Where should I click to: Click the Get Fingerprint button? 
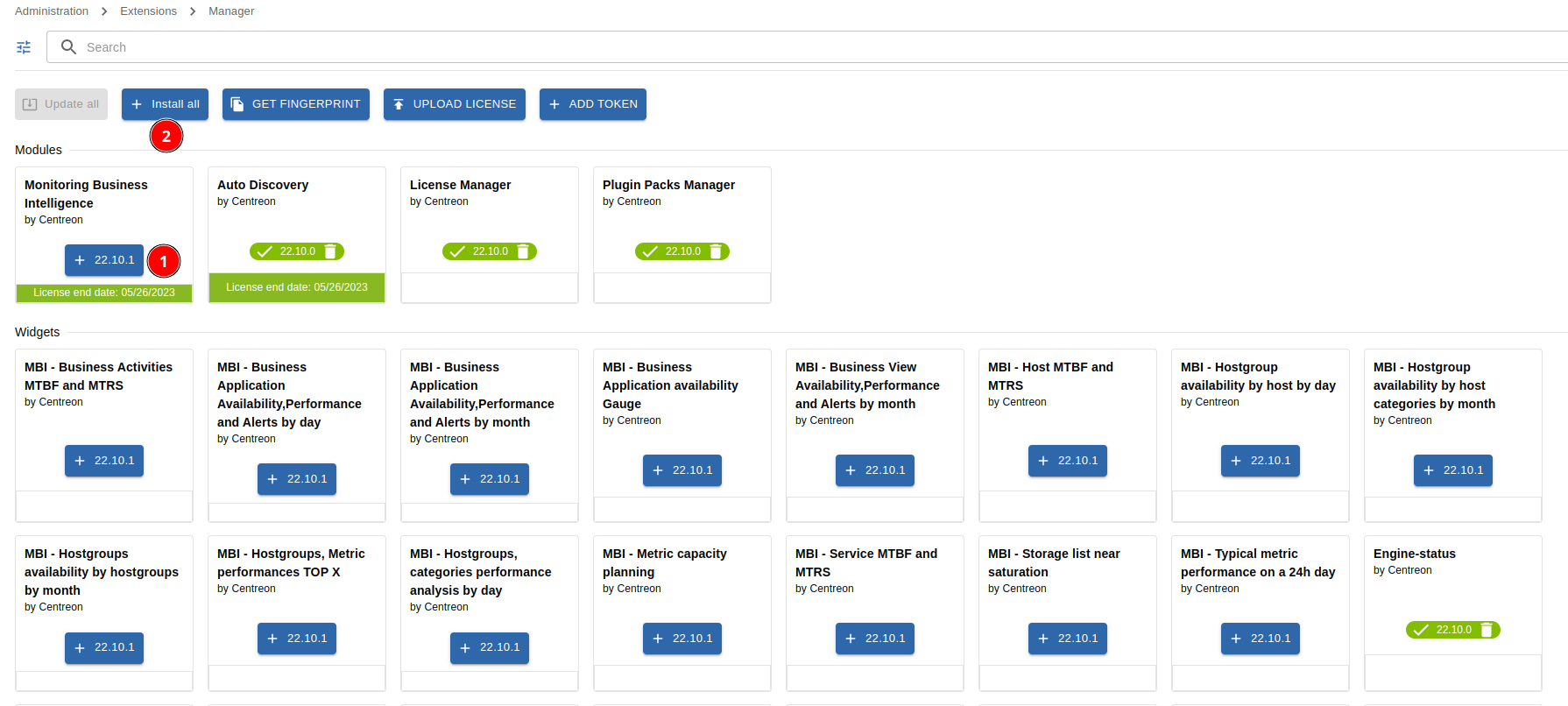296,104
